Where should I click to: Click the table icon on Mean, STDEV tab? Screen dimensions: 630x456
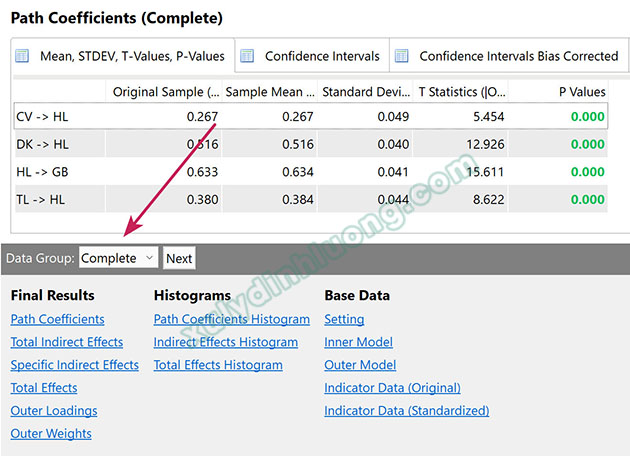pyautogui.click(x=22, y=55)
